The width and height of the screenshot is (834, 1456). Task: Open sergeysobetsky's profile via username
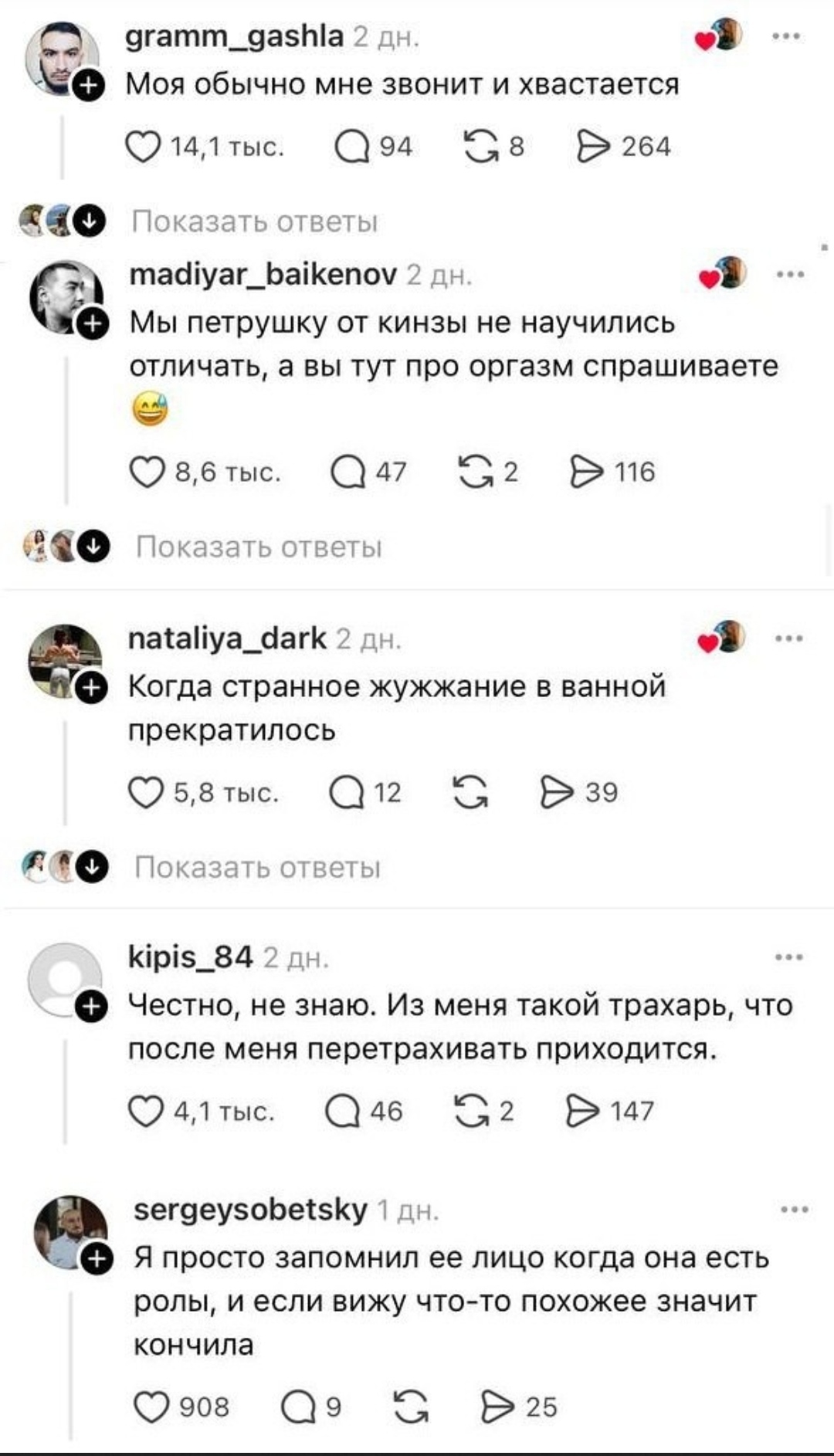coord(250,1210)
